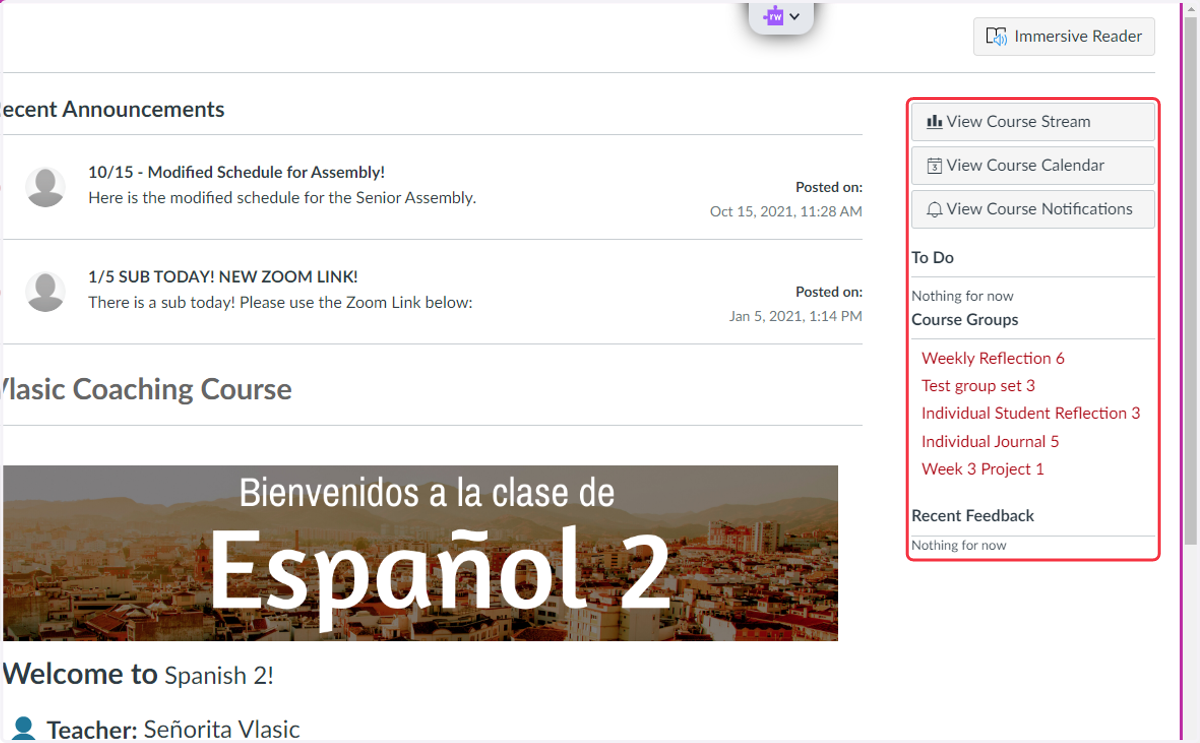
Task: Click 'Here is the modified schedule' summary text
Action: pyautogui.click(x=282, y=198)
